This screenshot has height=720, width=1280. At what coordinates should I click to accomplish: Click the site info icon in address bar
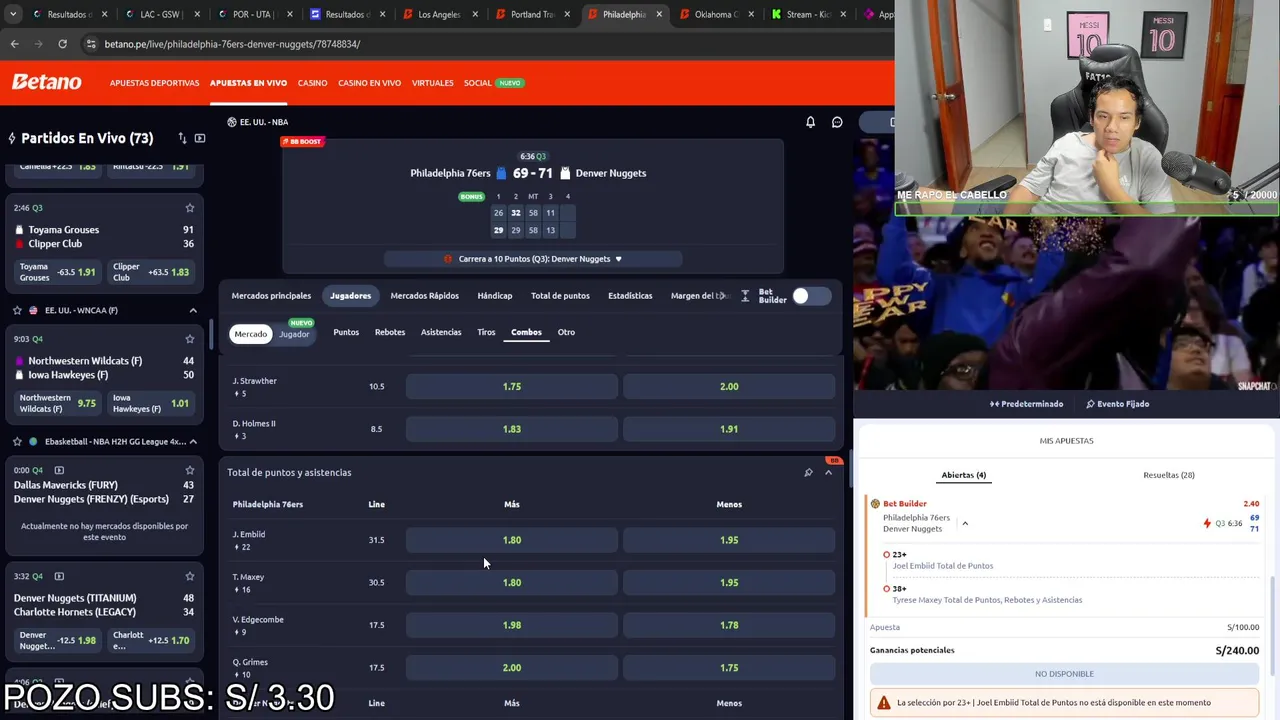click(x=91, y=44)
